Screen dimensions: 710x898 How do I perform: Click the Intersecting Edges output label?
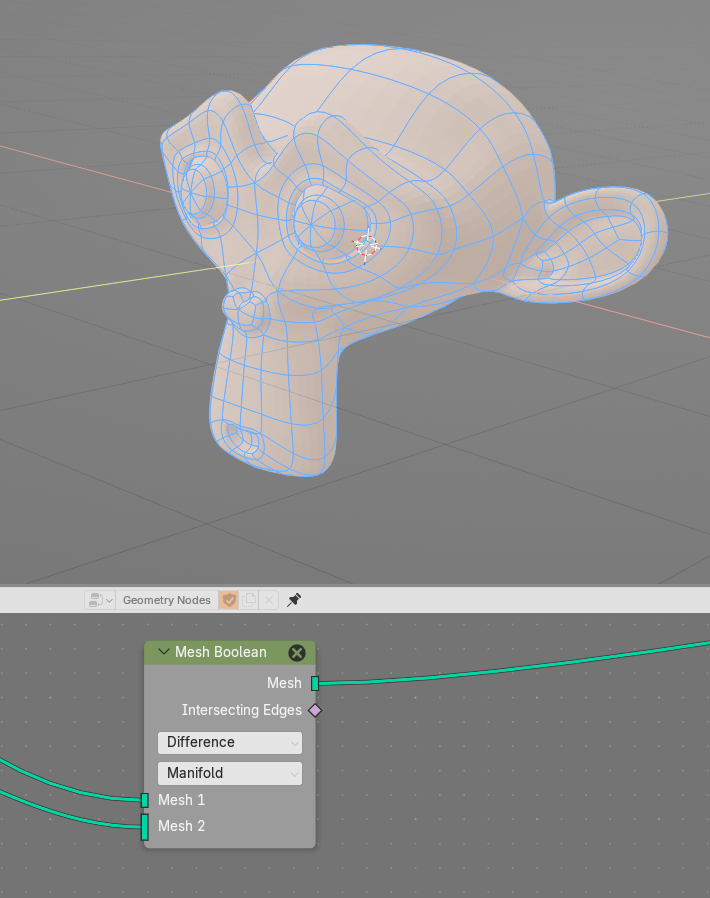click(241, 710)
